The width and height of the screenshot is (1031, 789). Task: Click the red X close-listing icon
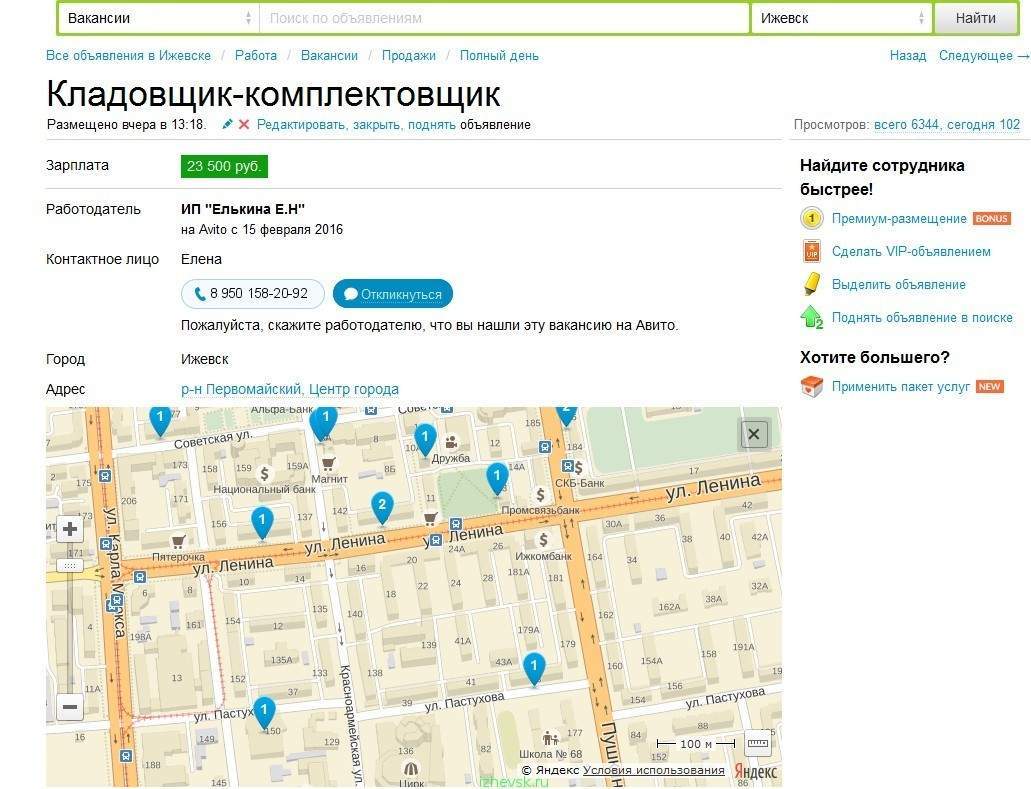click(244, 124)
